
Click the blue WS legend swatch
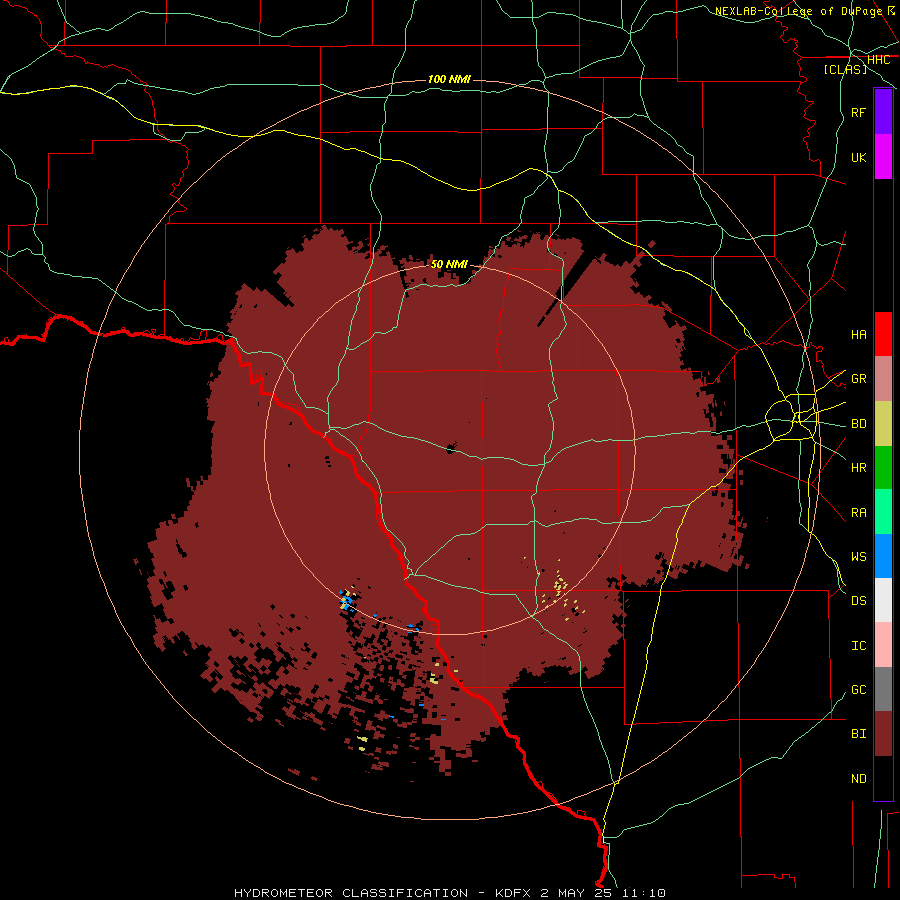click(883, 556)
